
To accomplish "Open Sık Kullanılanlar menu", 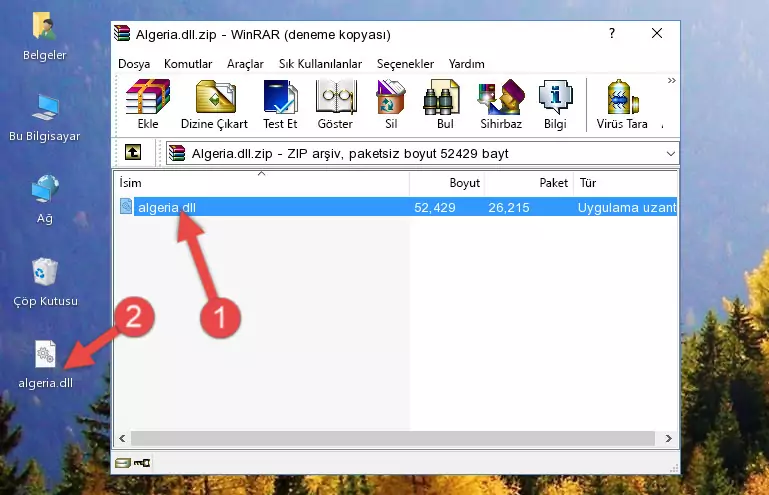I will click(x=320, y=64).
